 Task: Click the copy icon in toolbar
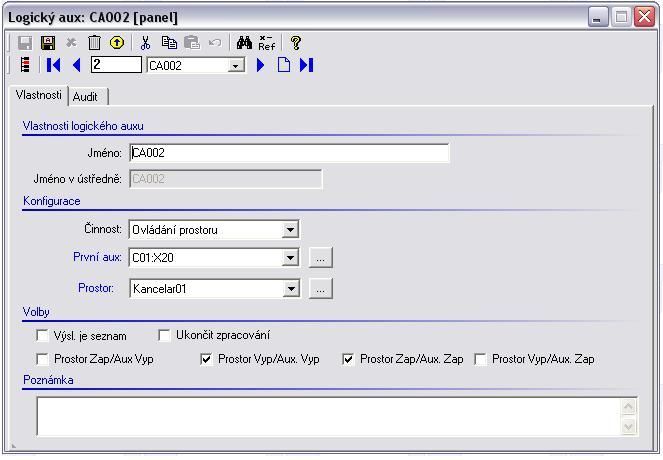(x=169, y=43)
